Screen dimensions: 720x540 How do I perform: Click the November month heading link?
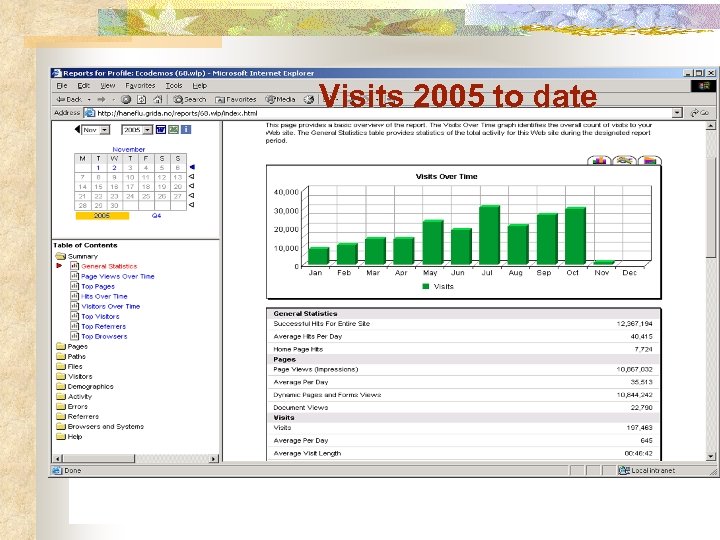[x=129, y=150]
